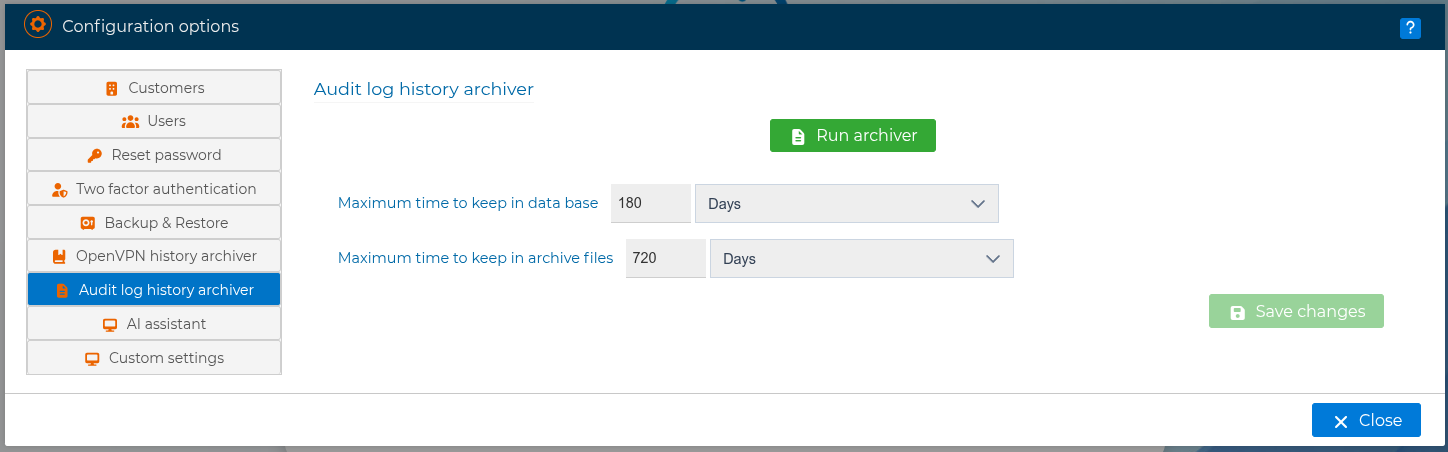Click the Reset password key icon
This screenshot has width=1448, height=452.
[94, 155]
